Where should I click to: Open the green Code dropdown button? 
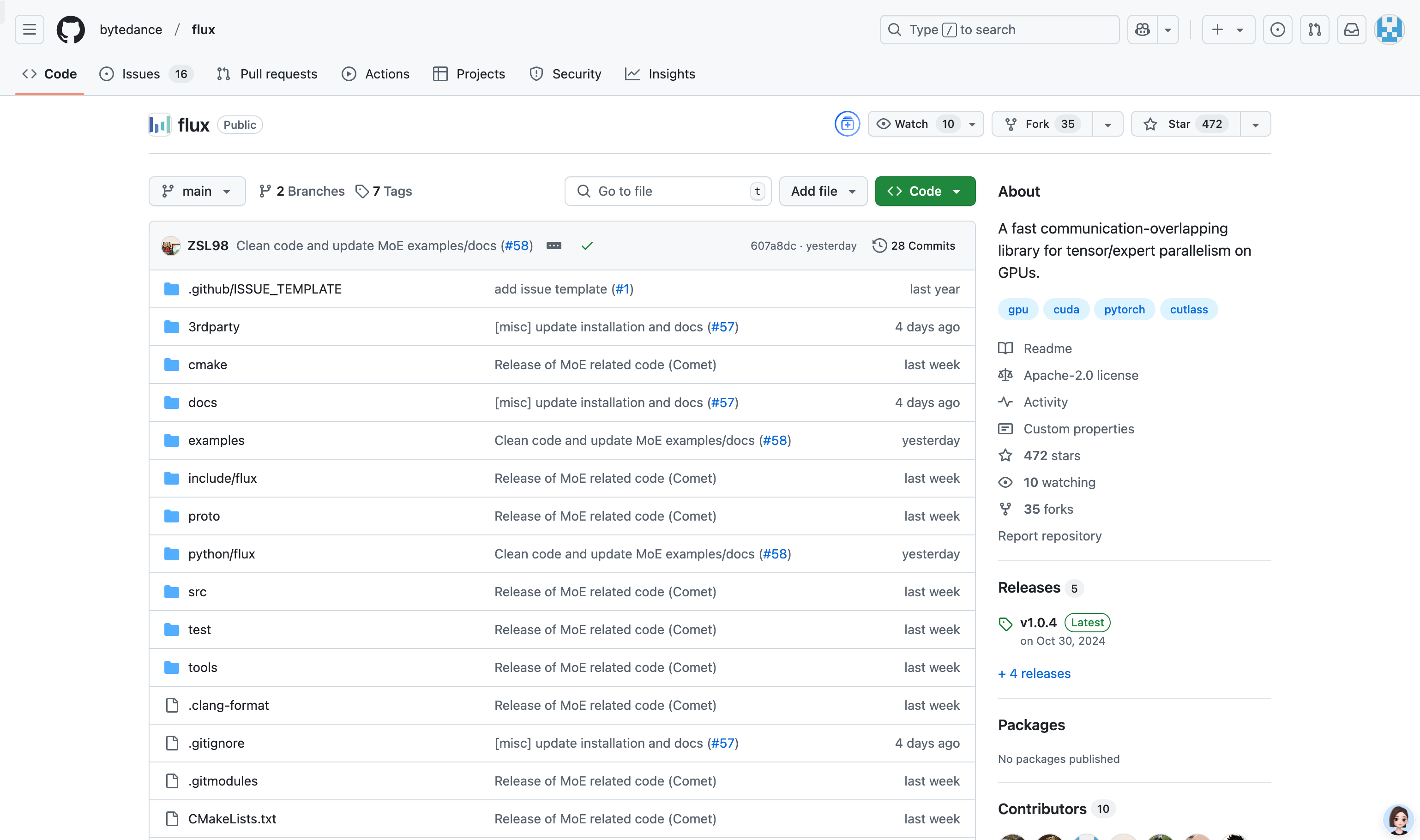pyautogui.click(x=925, y=192)
